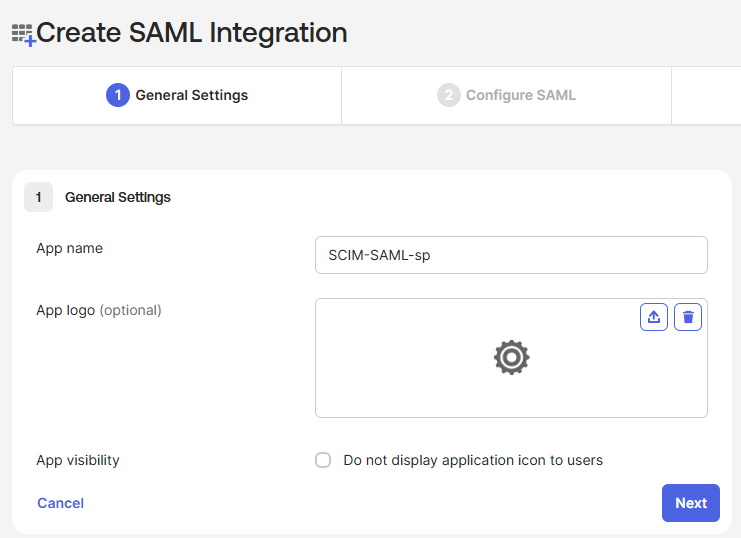Click the Cancel link
Image resolution: width=741 pixels, height=538 pixels.
(x=60, y=503)
